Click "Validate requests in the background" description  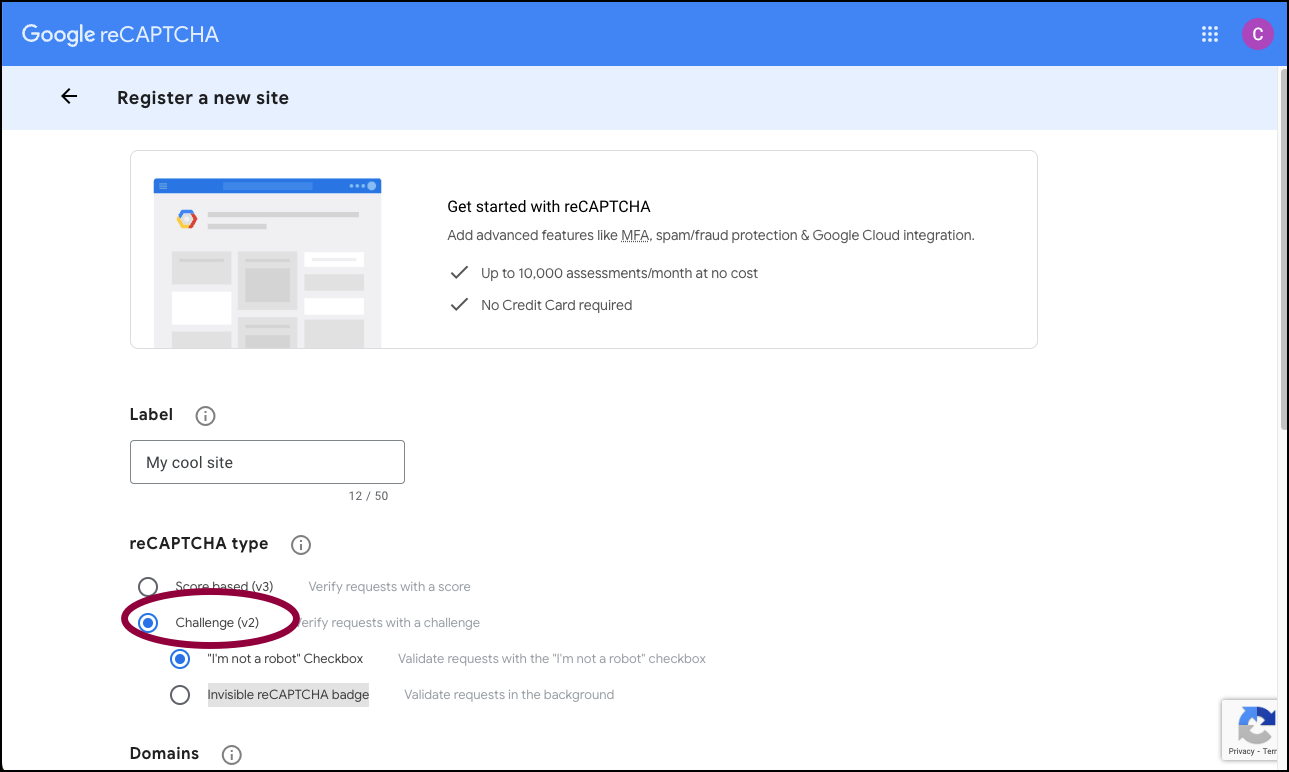pyautogui.click(x=509, y=695)
